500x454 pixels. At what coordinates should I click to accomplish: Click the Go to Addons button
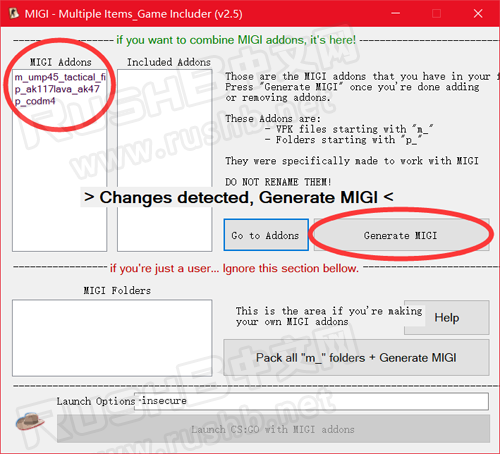pyautogui.click(x=266, y=235)
